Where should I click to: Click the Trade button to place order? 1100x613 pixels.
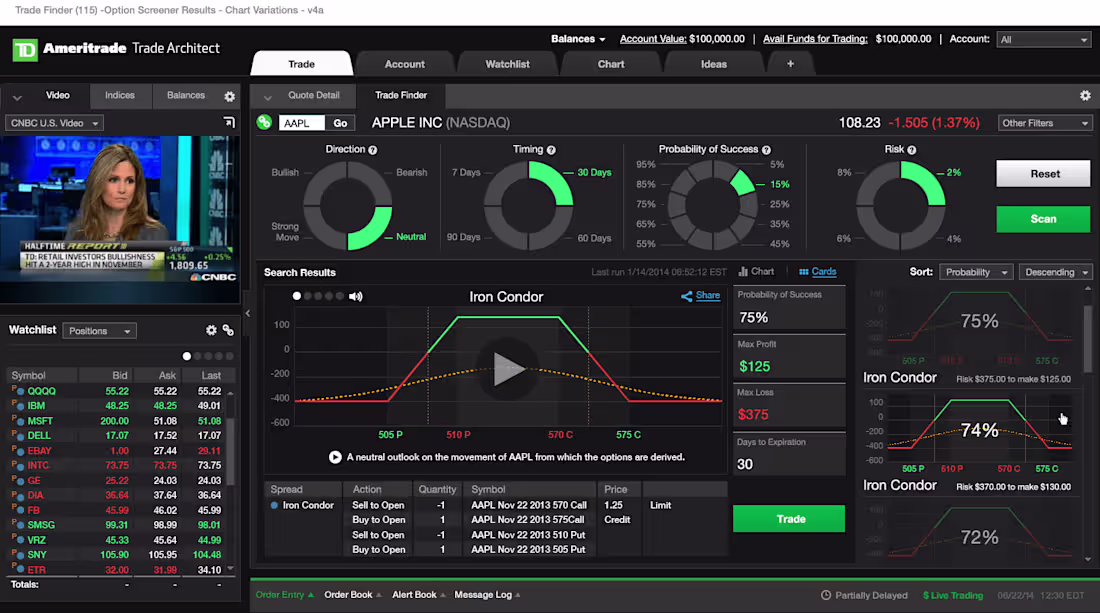coord(789,519)
